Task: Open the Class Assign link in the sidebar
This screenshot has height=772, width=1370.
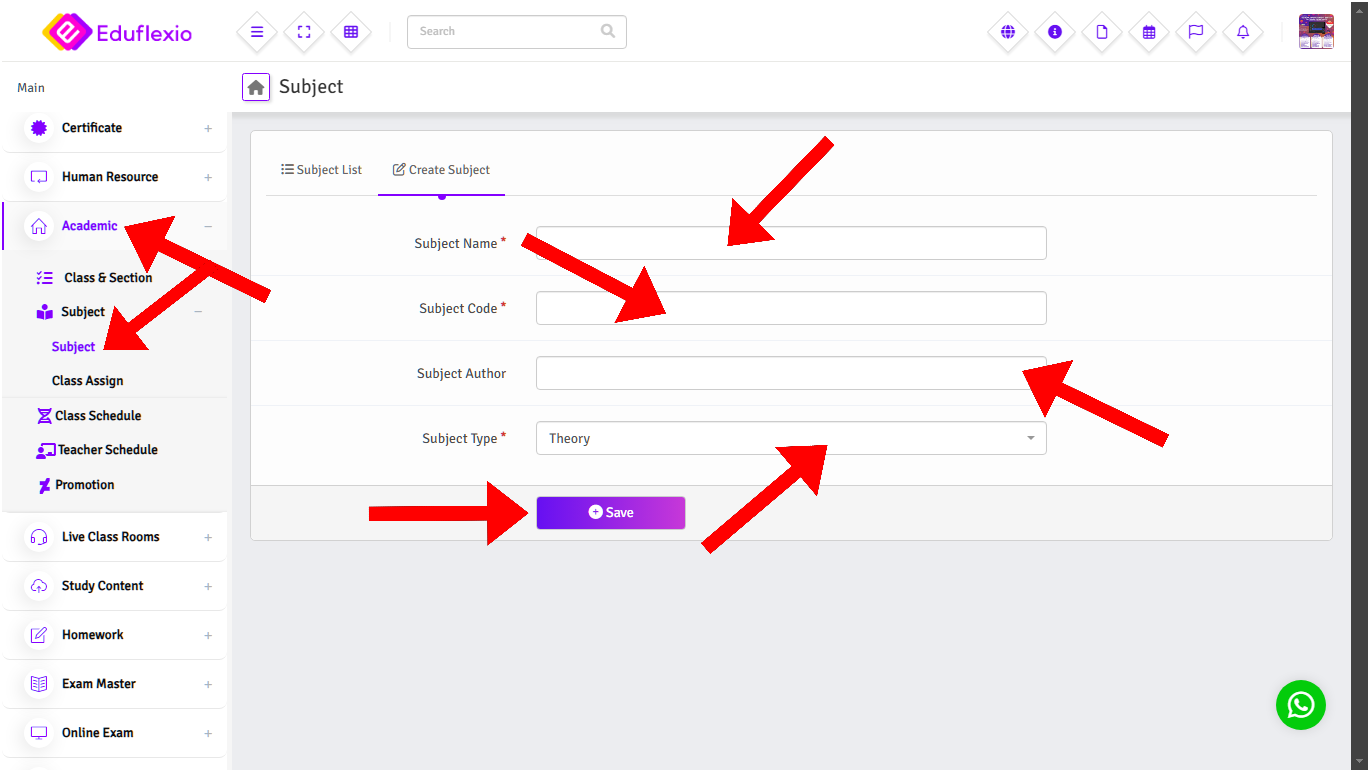Action: pyautogui.click(x=88, y=381)
